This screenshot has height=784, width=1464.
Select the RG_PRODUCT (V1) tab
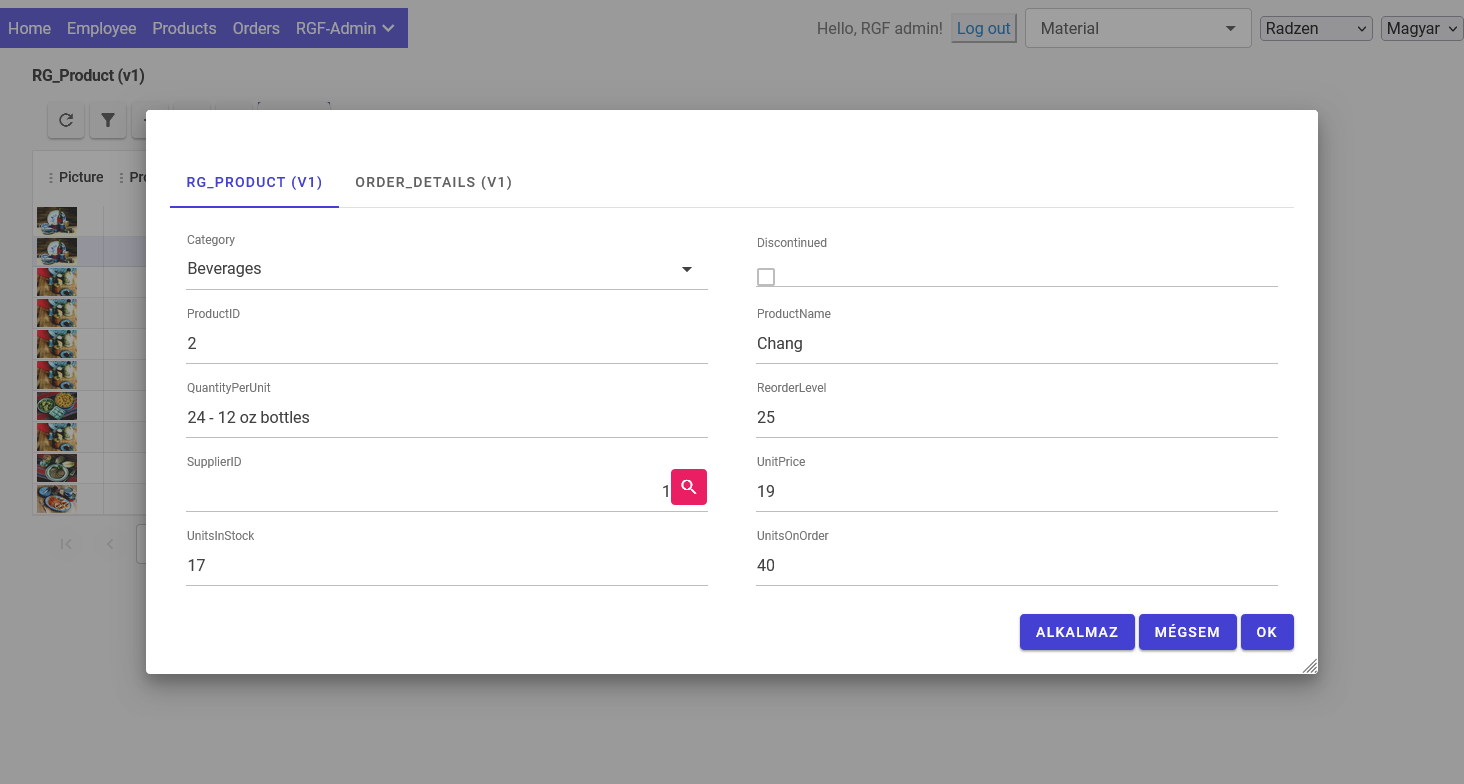pos(254,182)
